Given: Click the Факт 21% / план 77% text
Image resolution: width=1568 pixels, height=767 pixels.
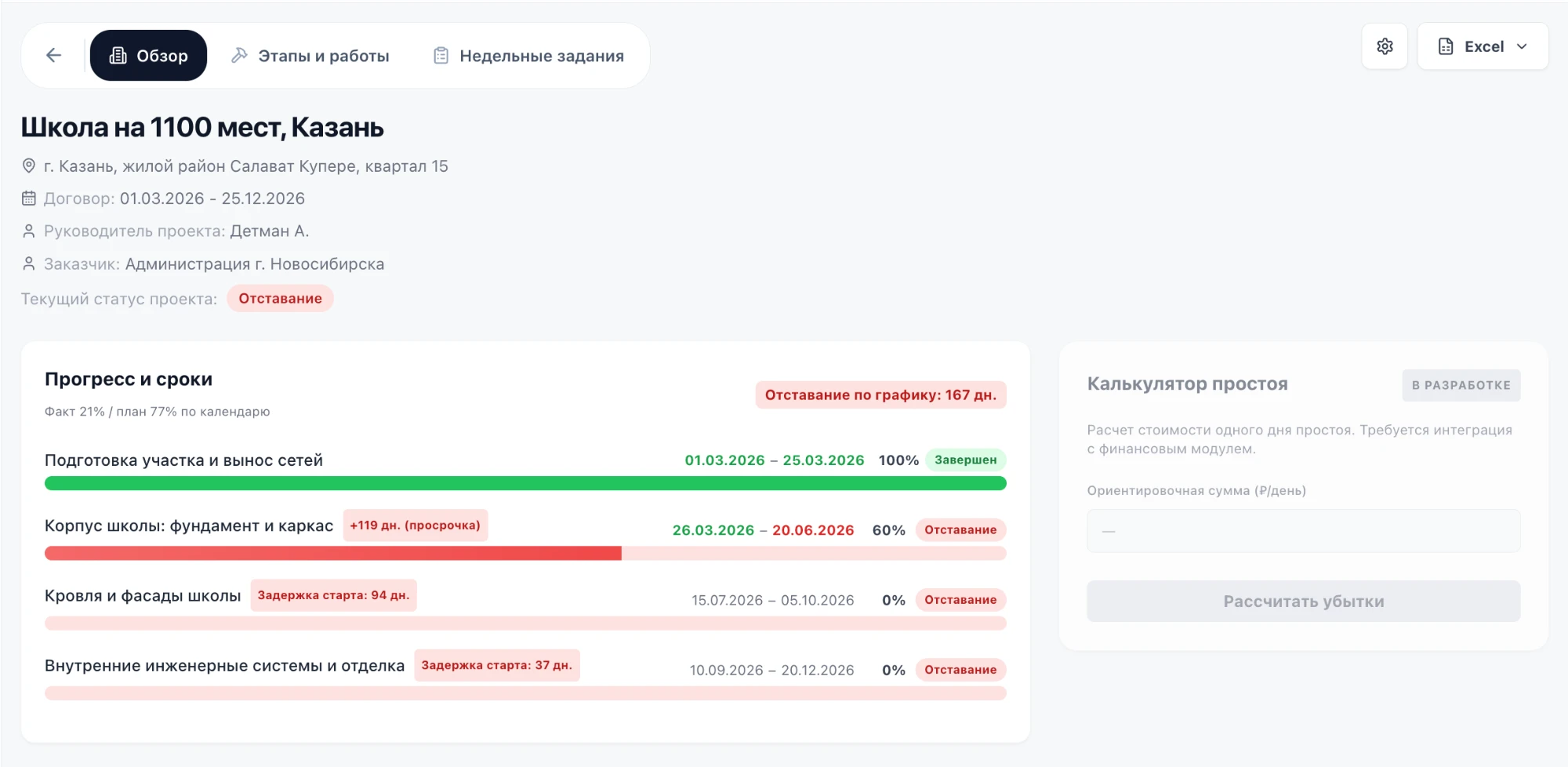Looking at the screenshot, I should pos(157,412).
